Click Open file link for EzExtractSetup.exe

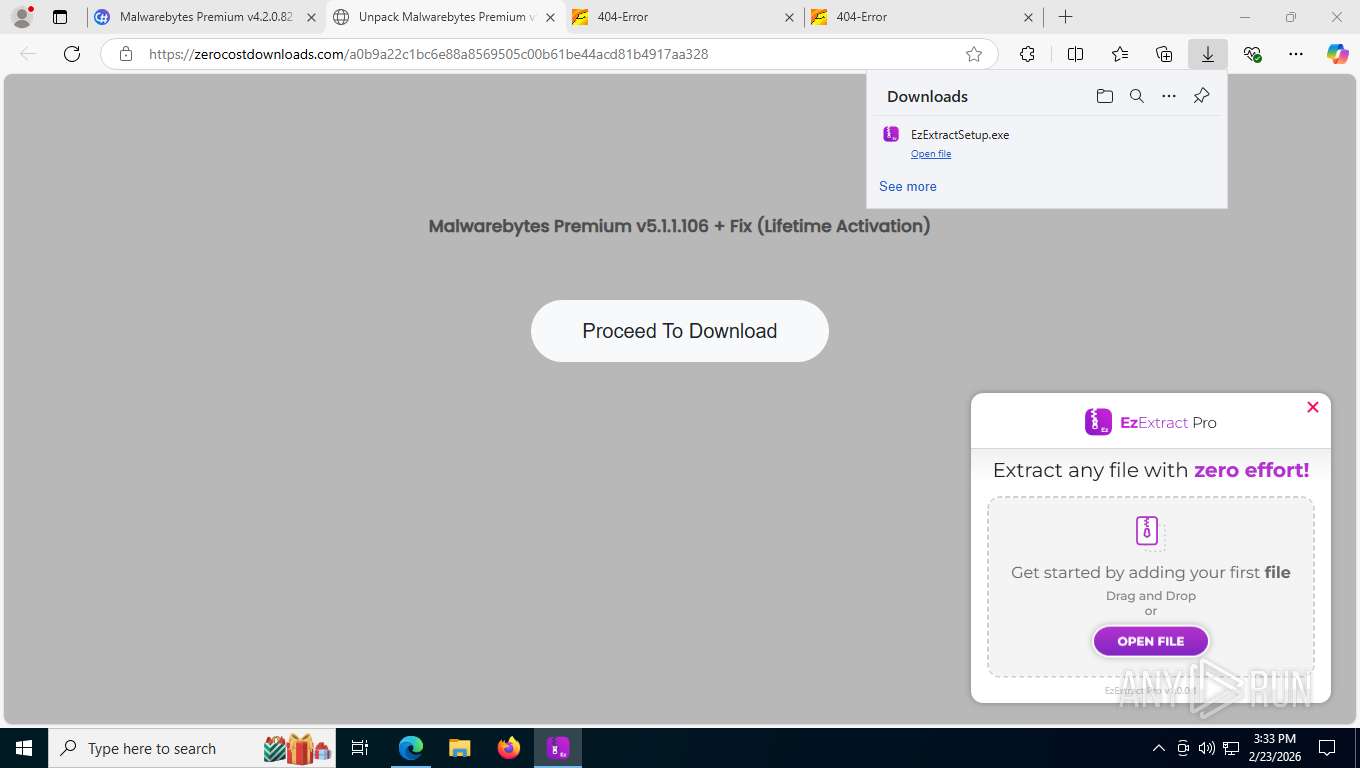[931, 154]
